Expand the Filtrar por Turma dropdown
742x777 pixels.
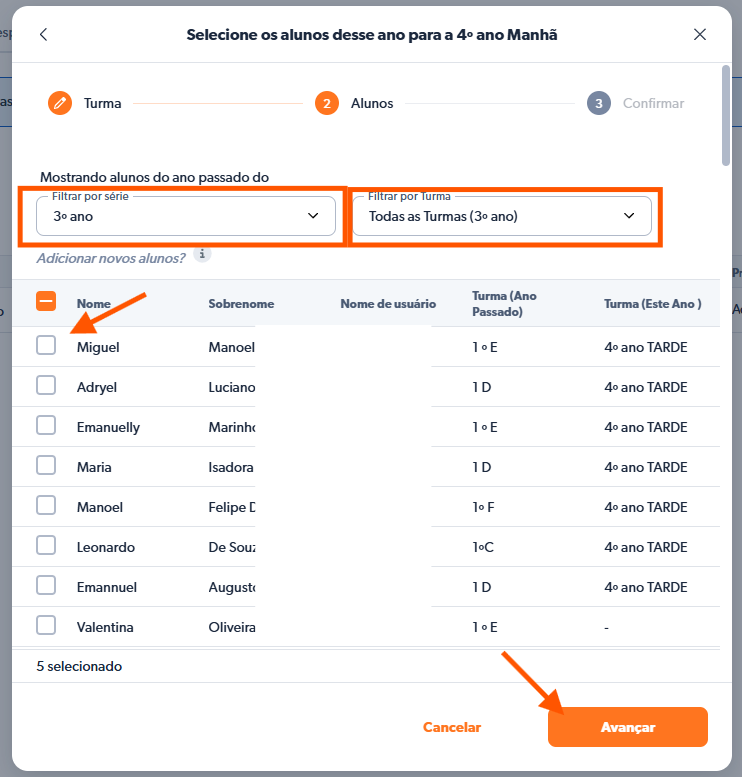click(x=501, y=216)
